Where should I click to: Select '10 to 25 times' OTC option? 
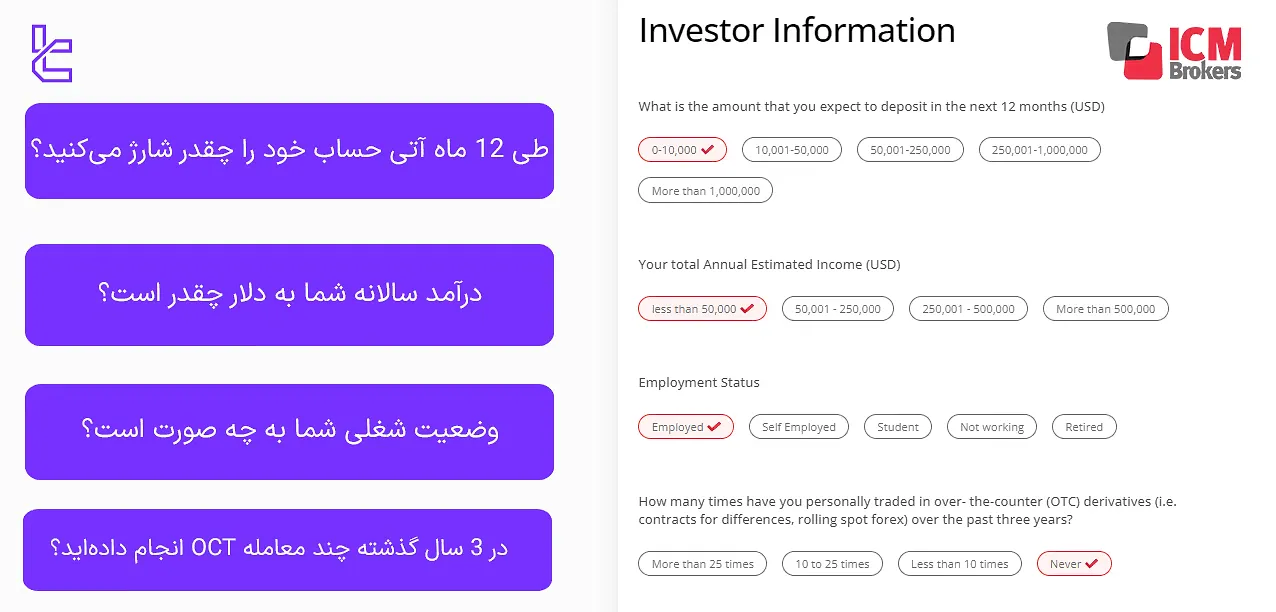pos(832,563)
